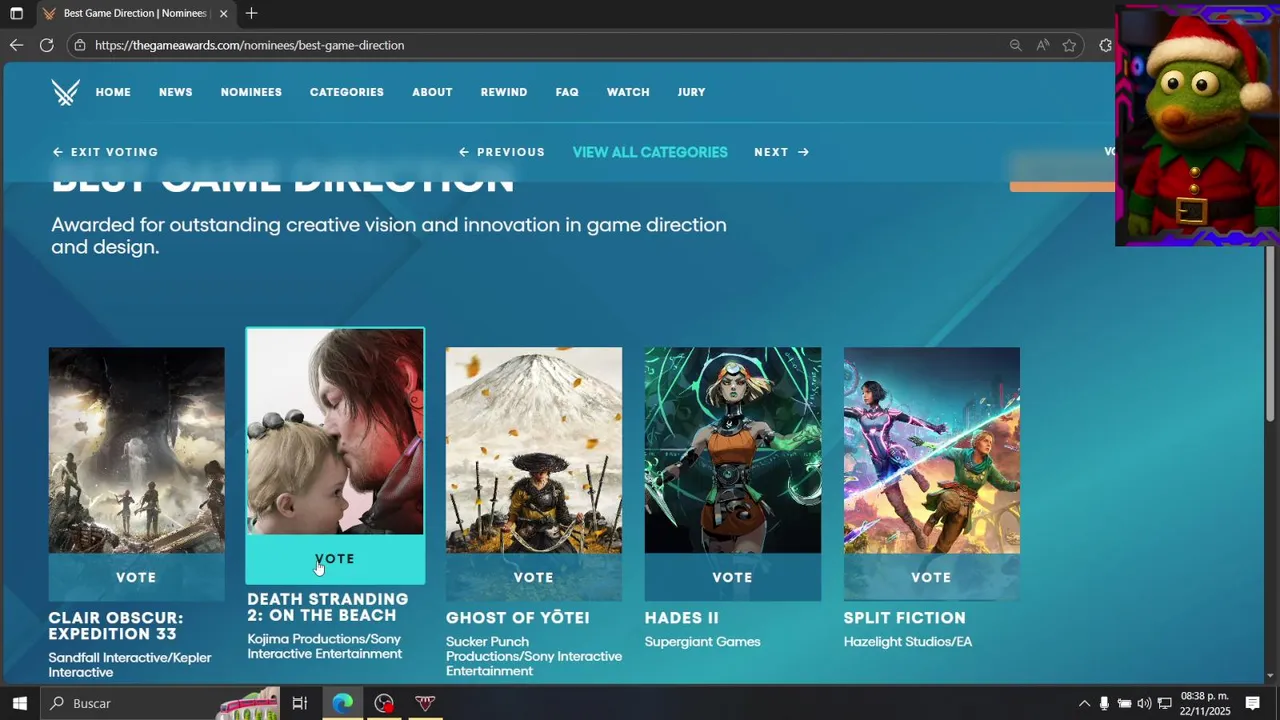This screenshot has height=720, width=1280.
Task: Open tab actions menu icon in Edge
Action: [16, 13]
